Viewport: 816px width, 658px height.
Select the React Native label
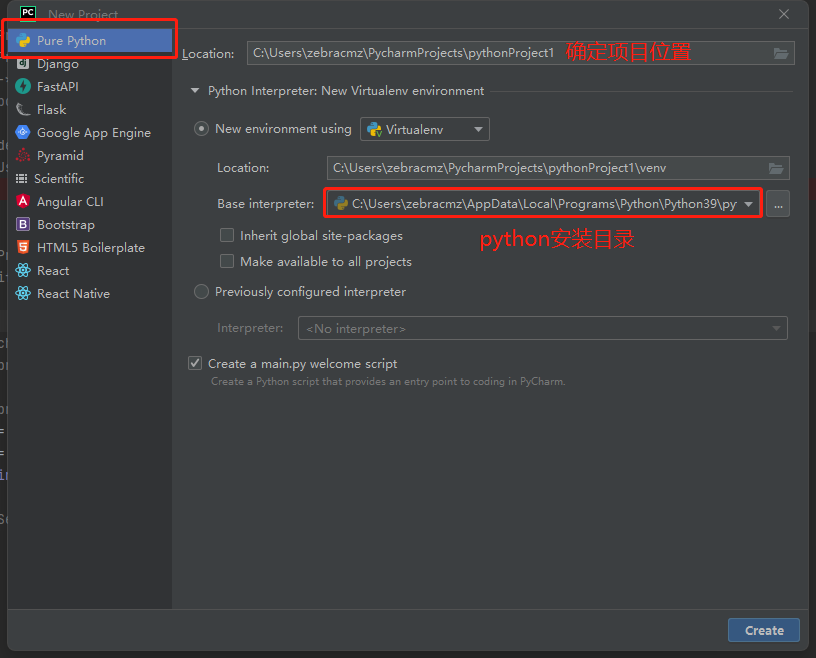tap(73, 294)
